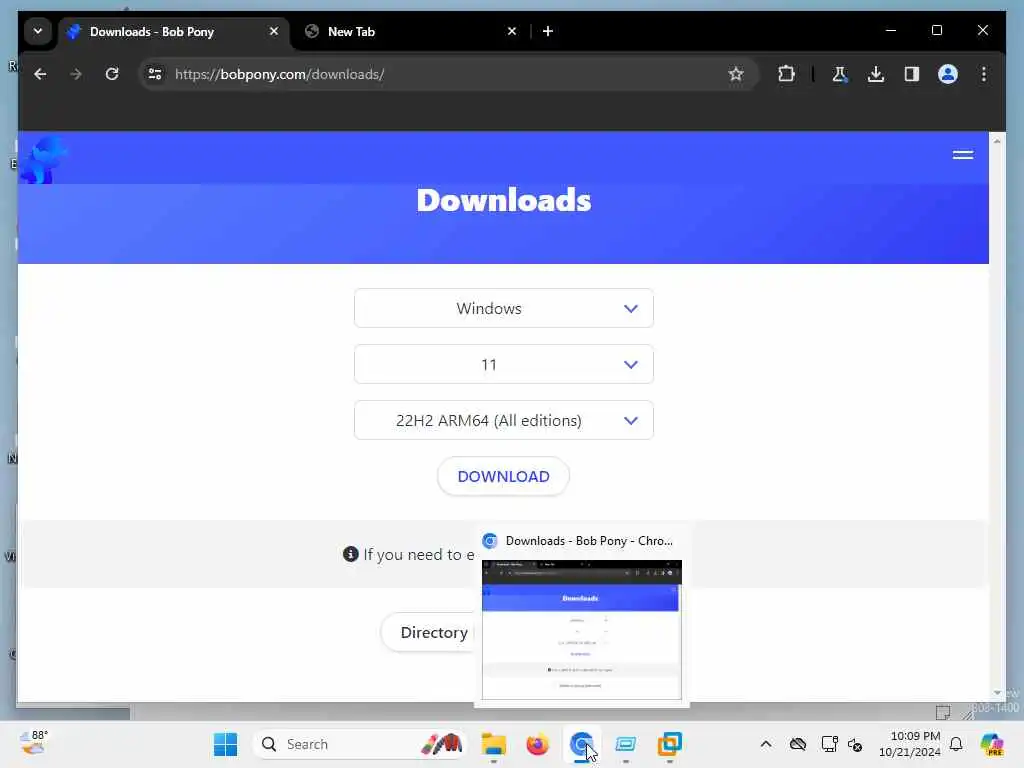Screen dimensions: 1024x768
Task: Open the clock showing 10:09 PM
Action: coord(909,744)
